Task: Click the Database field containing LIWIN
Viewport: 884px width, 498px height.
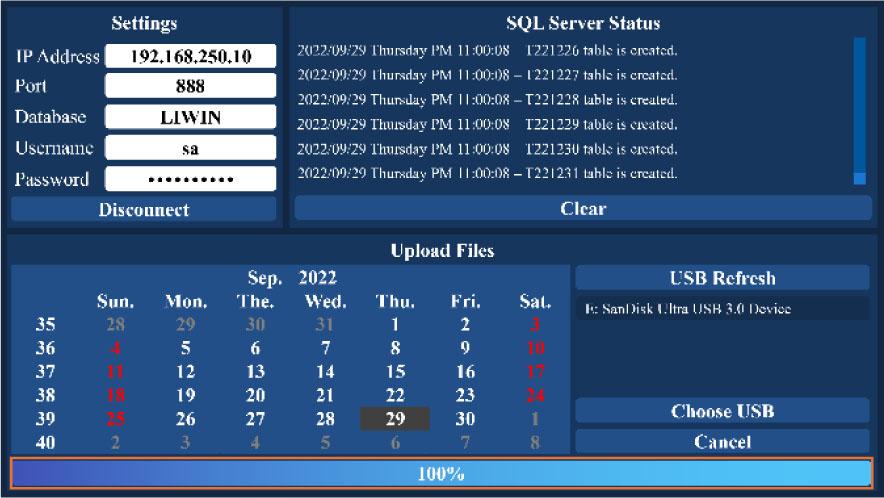Action: [190, 117]
